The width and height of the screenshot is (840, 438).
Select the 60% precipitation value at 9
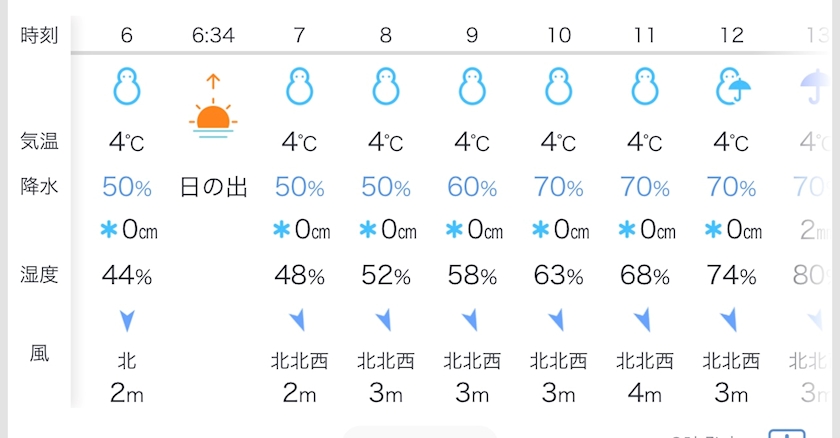click(472, 187)
